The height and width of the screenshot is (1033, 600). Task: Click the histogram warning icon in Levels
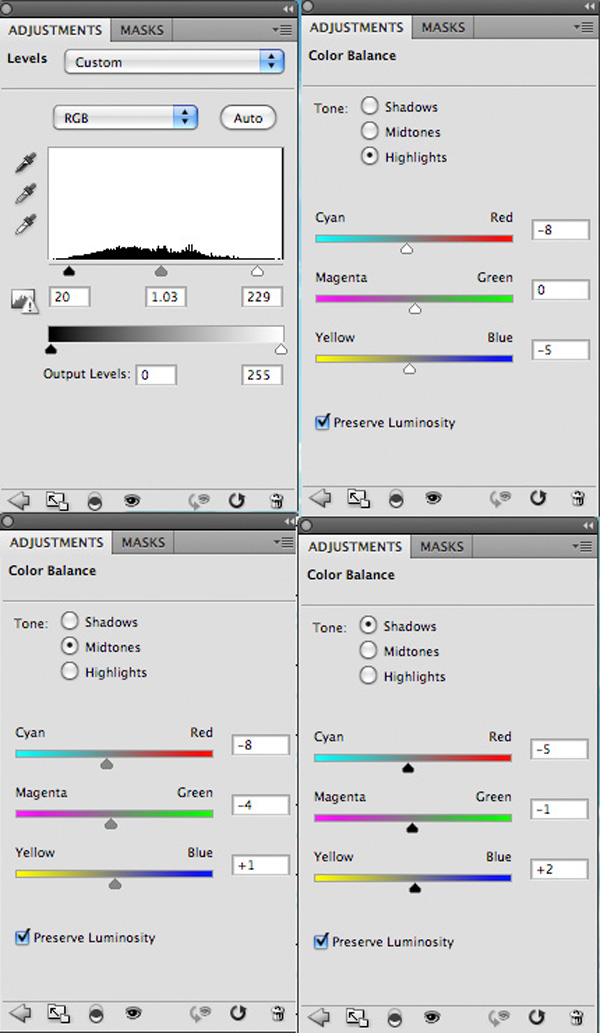coord(25,300)
